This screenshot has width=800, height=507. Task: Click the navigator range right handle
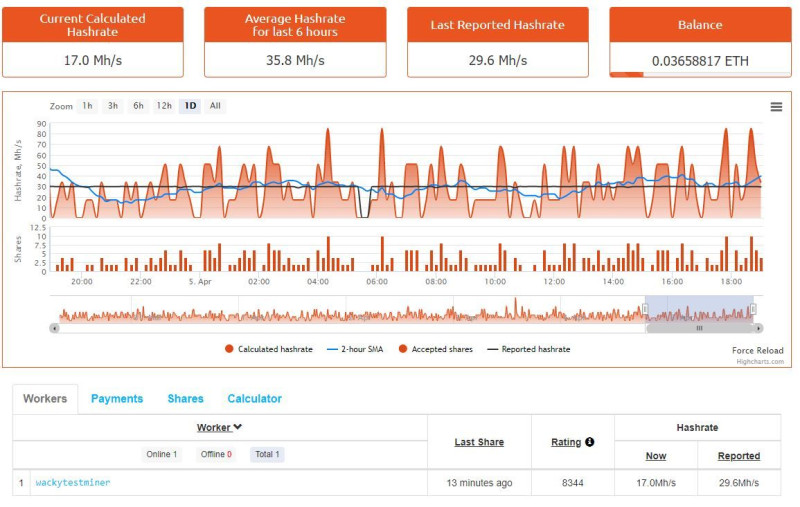tap(753, 309)
